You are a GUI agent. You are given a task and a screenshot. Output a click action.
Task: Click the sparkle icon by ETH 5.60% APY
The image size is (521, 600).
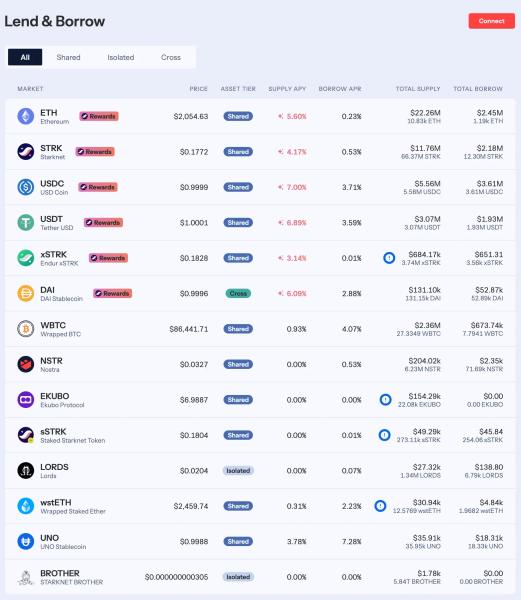(280, 116)
